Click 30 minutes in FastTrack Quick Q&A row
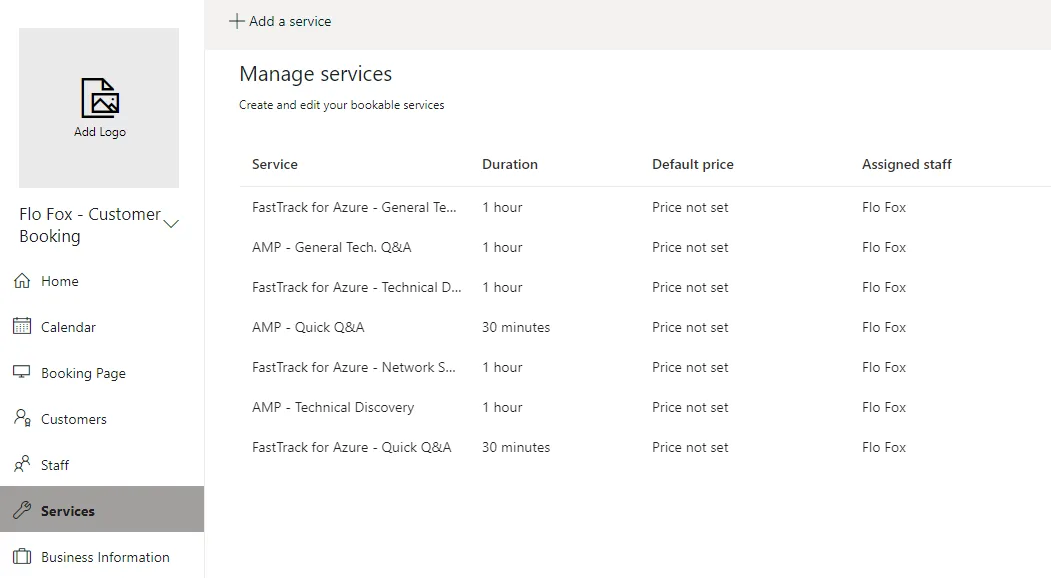 pos(516,447)
